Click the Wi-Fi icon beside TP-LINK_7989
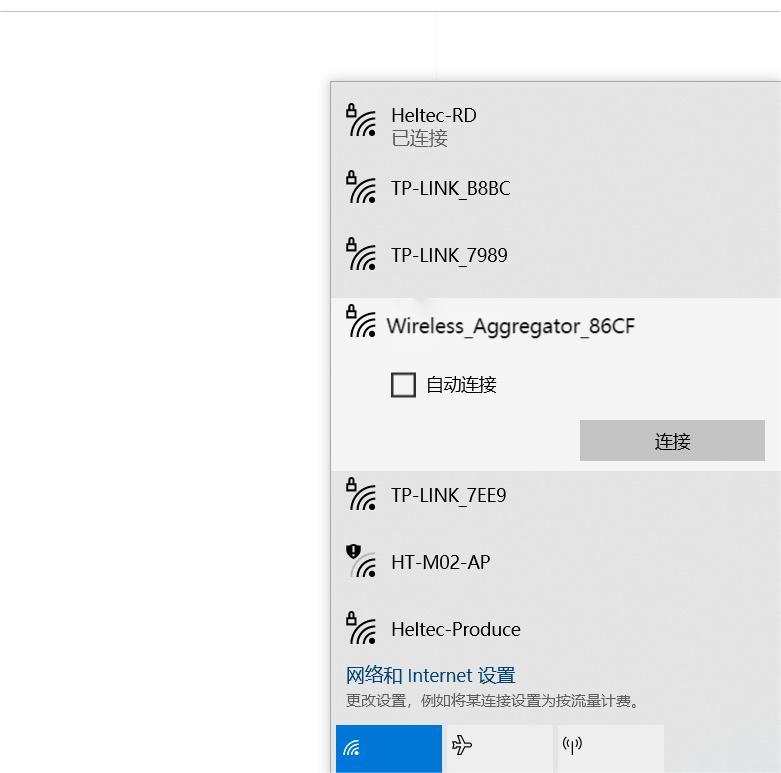The width and height of the screenshot is (781, 773). coord(361,255)
